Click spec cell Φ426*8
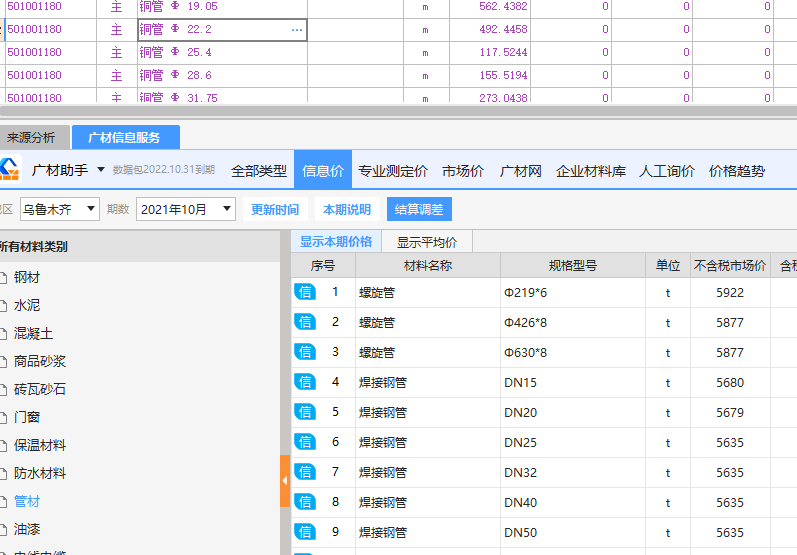Viewport: 797px width, 555px height. [x=573, y=323]
